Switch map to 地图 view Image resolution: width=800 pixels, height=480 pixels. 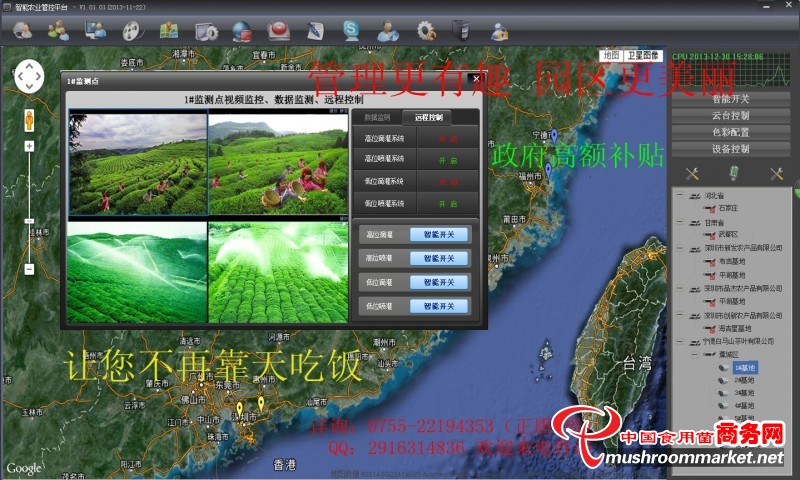611,55
